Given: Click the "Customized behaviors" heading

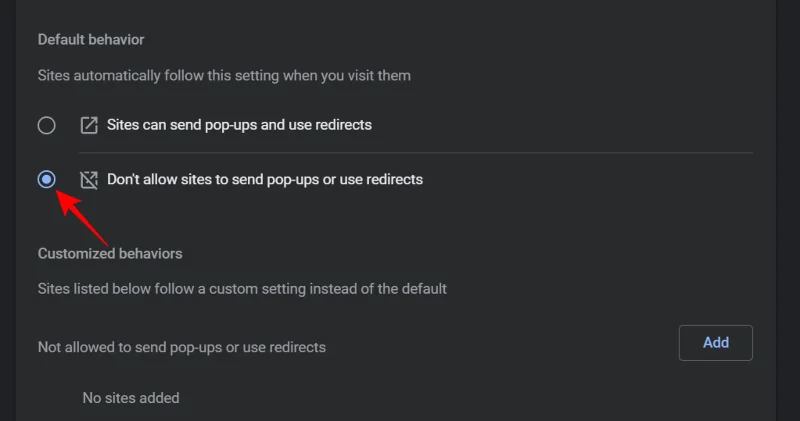Looking at the screenshot, I should (x=110, y=254).
